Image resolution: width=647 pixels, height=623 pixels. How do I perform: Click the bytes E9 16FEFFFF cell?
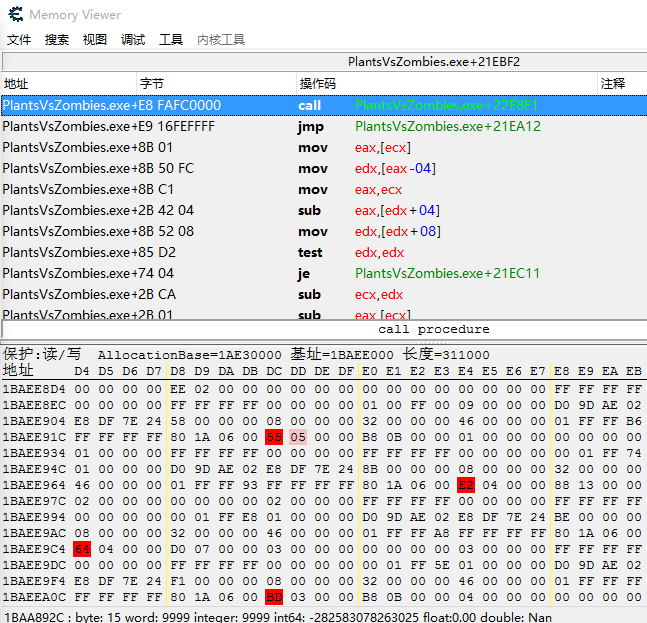tap(177, 126)
